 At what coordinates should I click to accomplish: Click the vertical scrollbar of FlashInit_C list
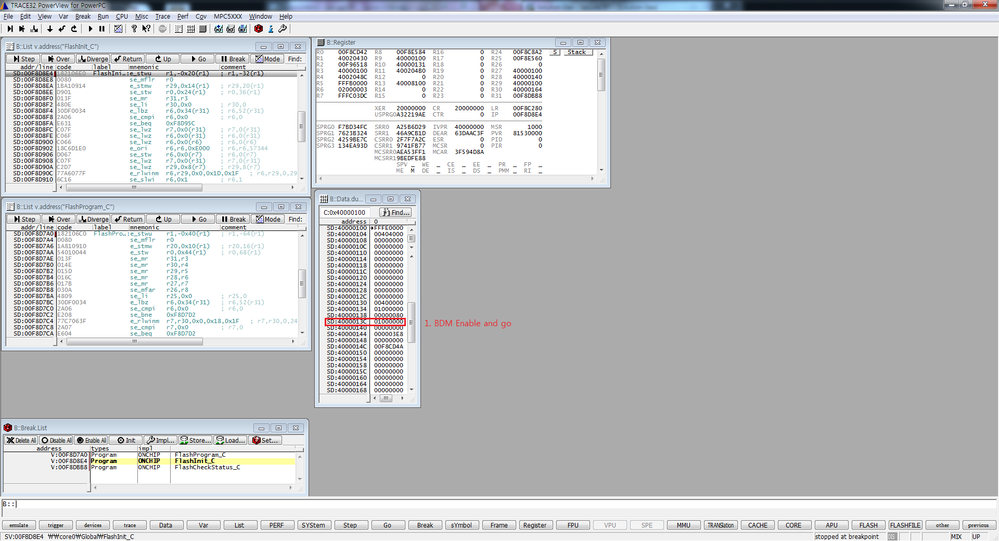click(301, 126)
